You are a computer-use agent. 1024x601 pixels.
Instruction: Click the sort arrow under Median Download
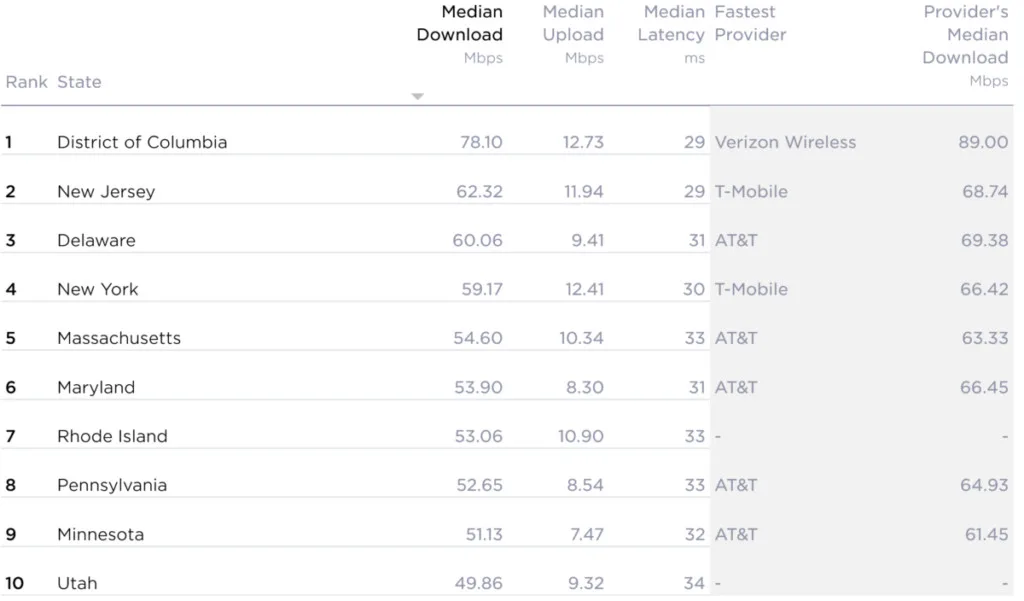(418, 97)
